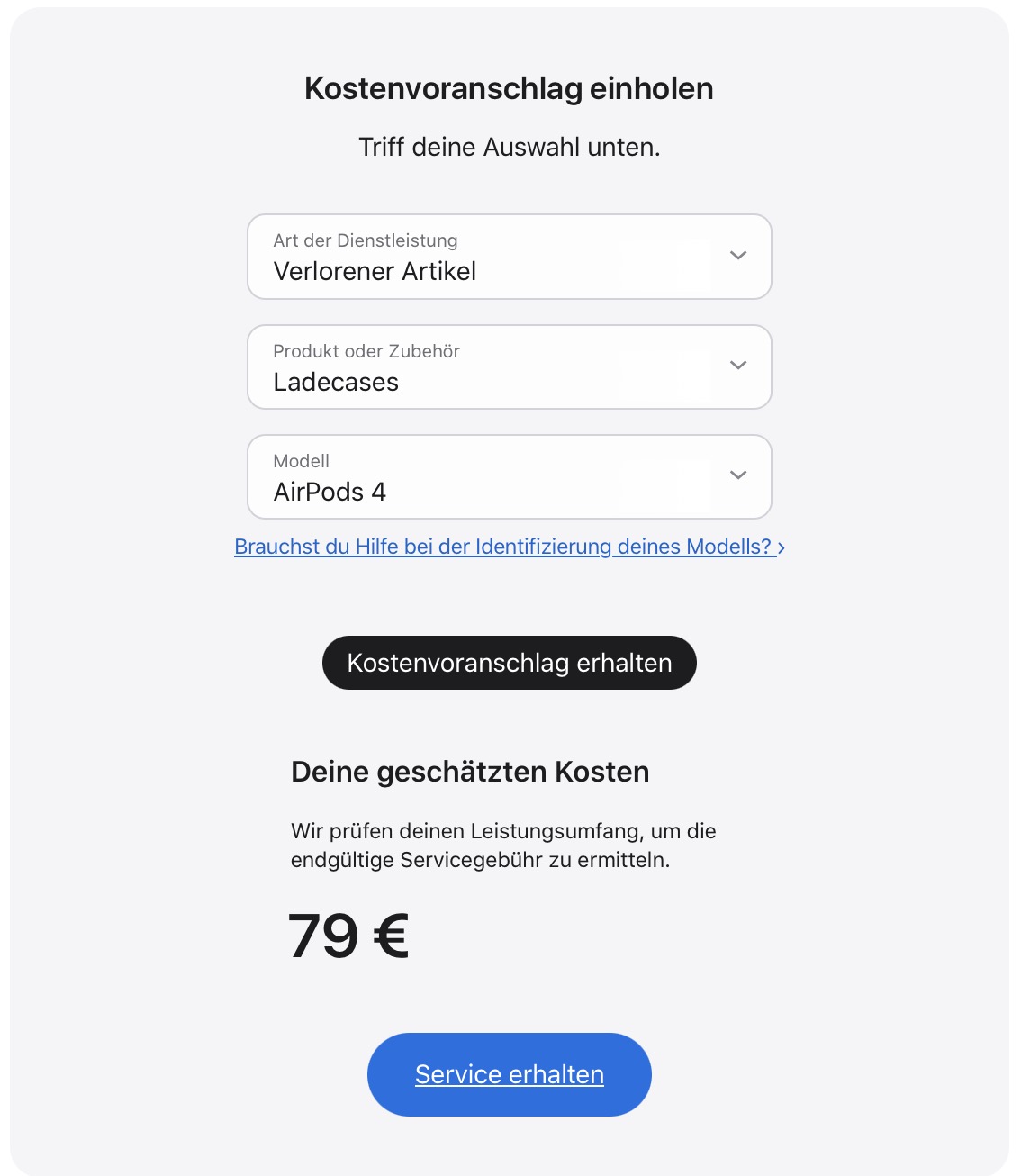Open the model identification help link
The height and width of the screenshot is (1176, 1021).
[502, 547]
